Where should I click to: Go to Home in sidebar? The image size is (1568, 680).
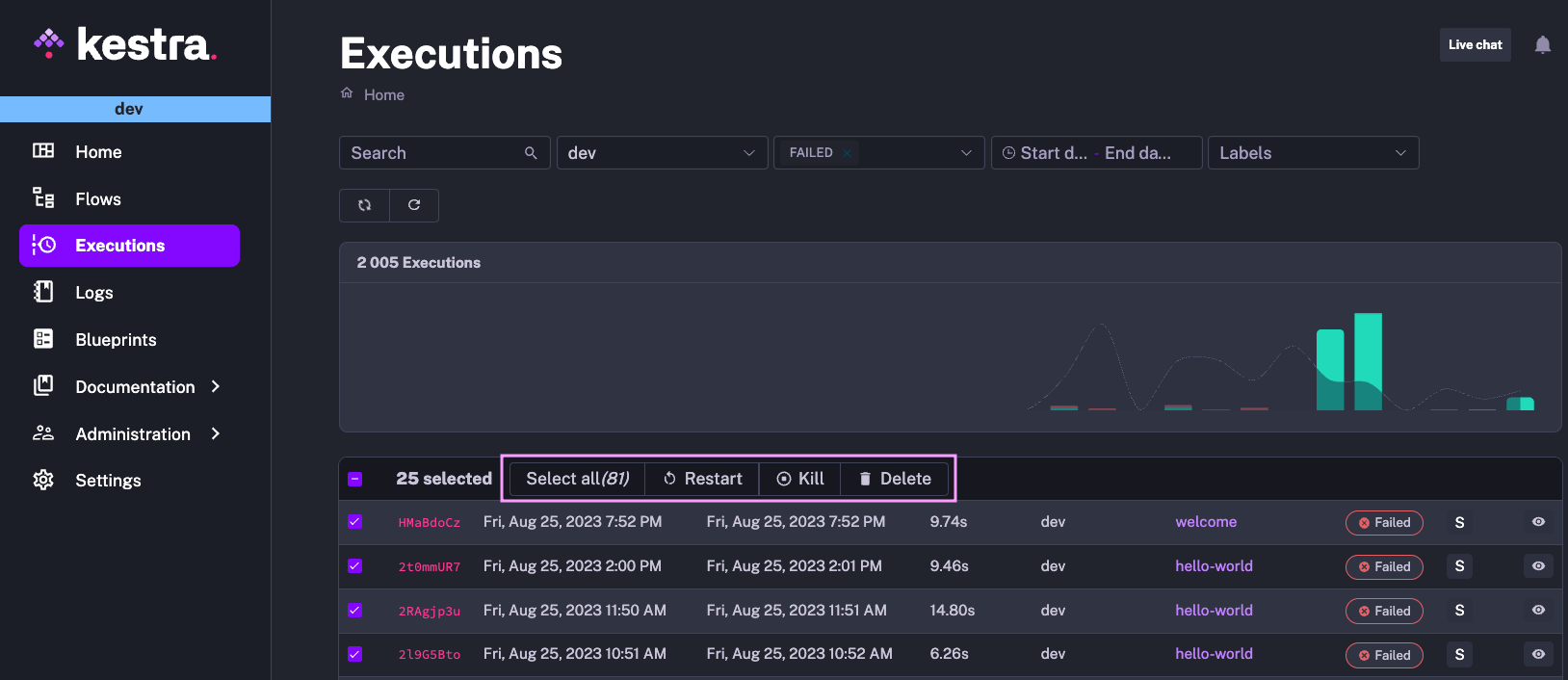point(129,151)
